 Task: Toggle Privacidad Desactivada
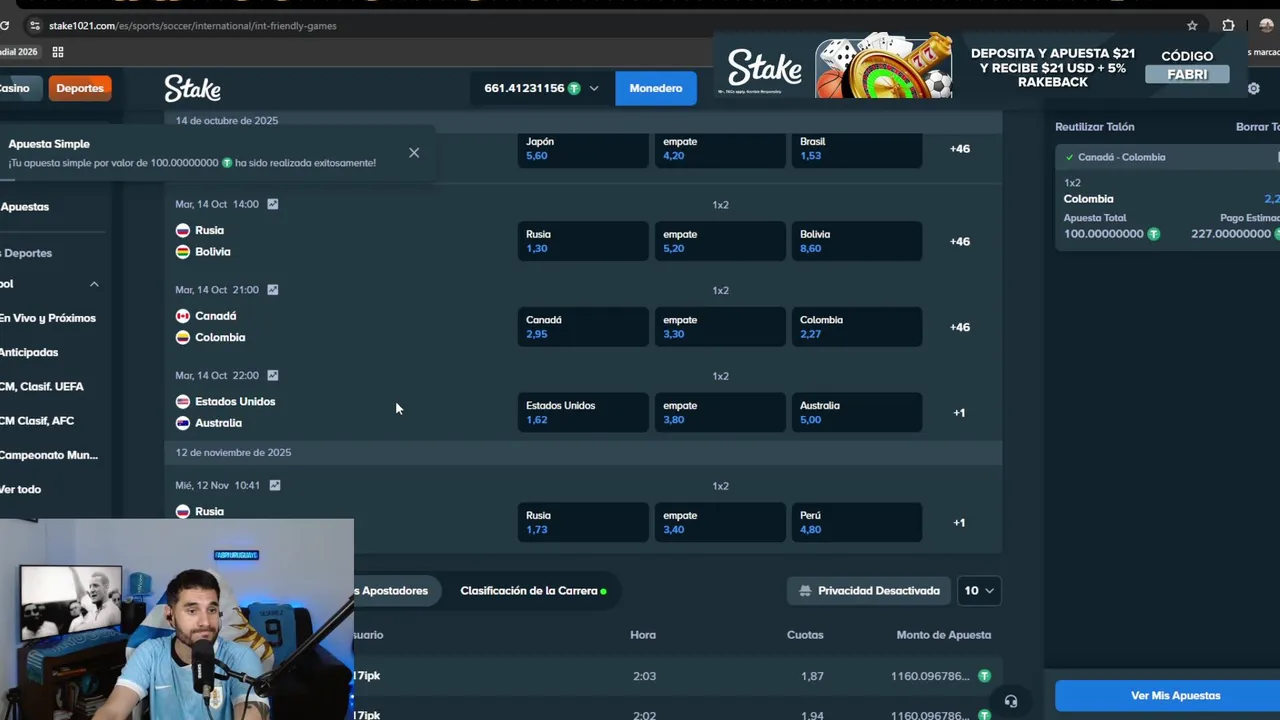[x=869, y=591]
